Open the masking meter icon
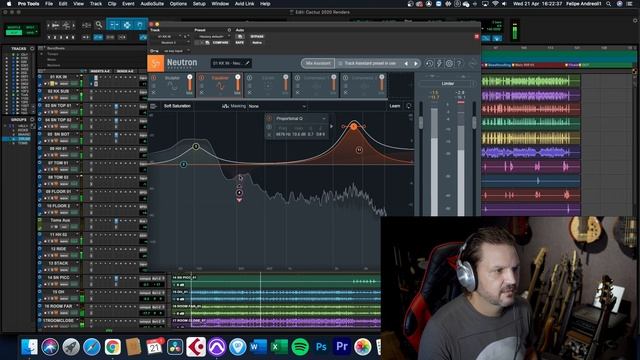The height and width of the screenshot is (360, 640). [x=225, y=106]
